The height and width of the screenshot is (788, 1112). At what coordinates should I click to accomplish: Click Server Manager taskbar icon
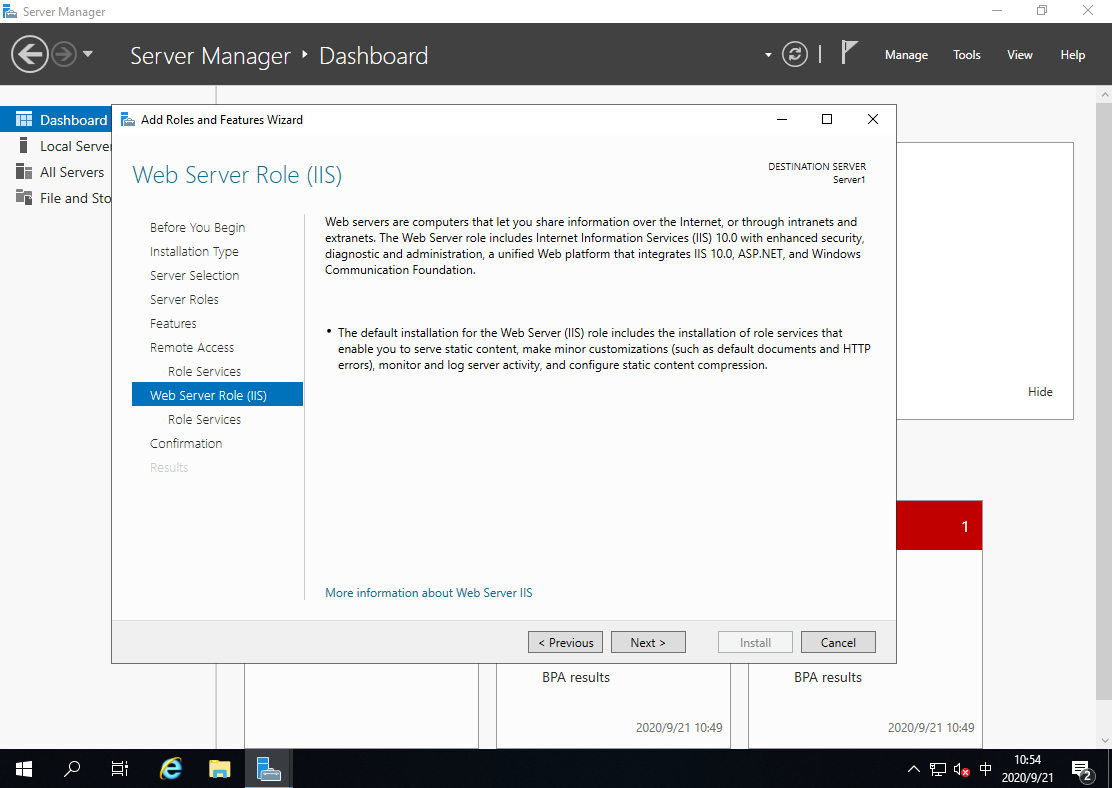point(269,768)
